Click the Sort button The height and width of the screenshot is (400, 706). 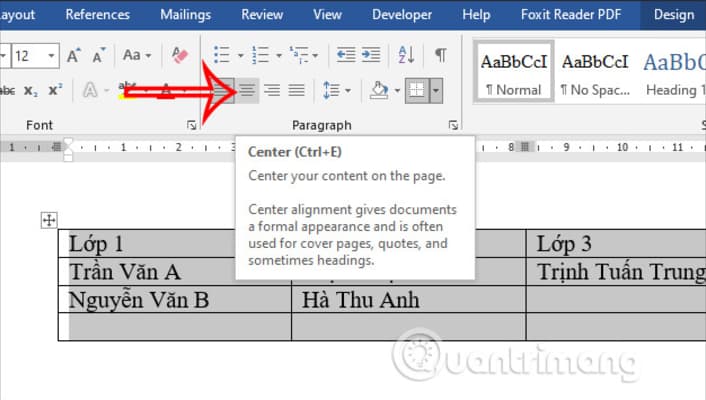pyautogui.click(x=406, y=55)
